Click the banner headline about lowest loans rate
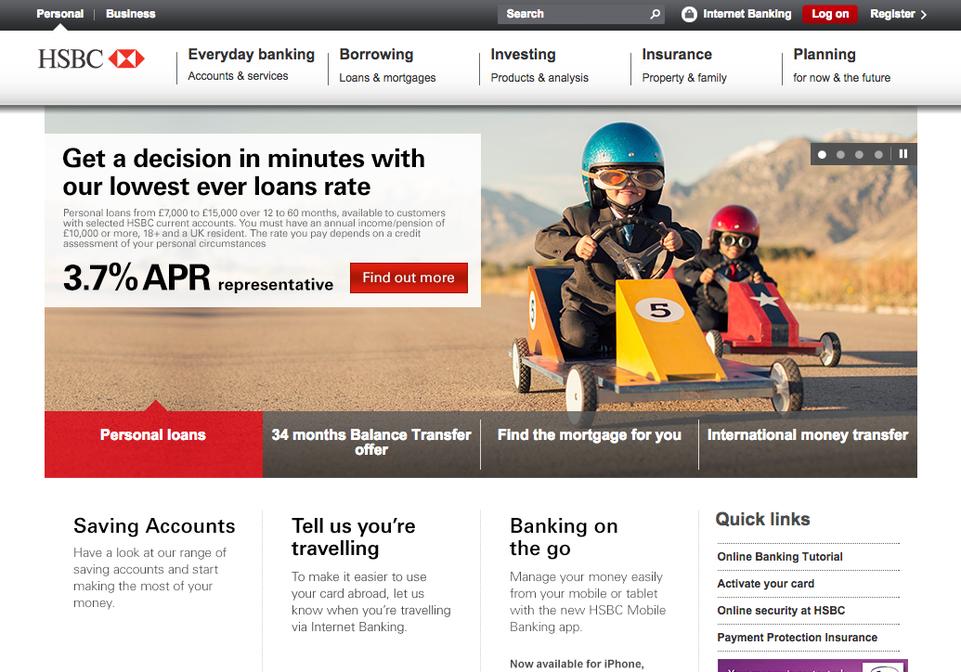The image size is (961, 672). (x=243, y=172)
